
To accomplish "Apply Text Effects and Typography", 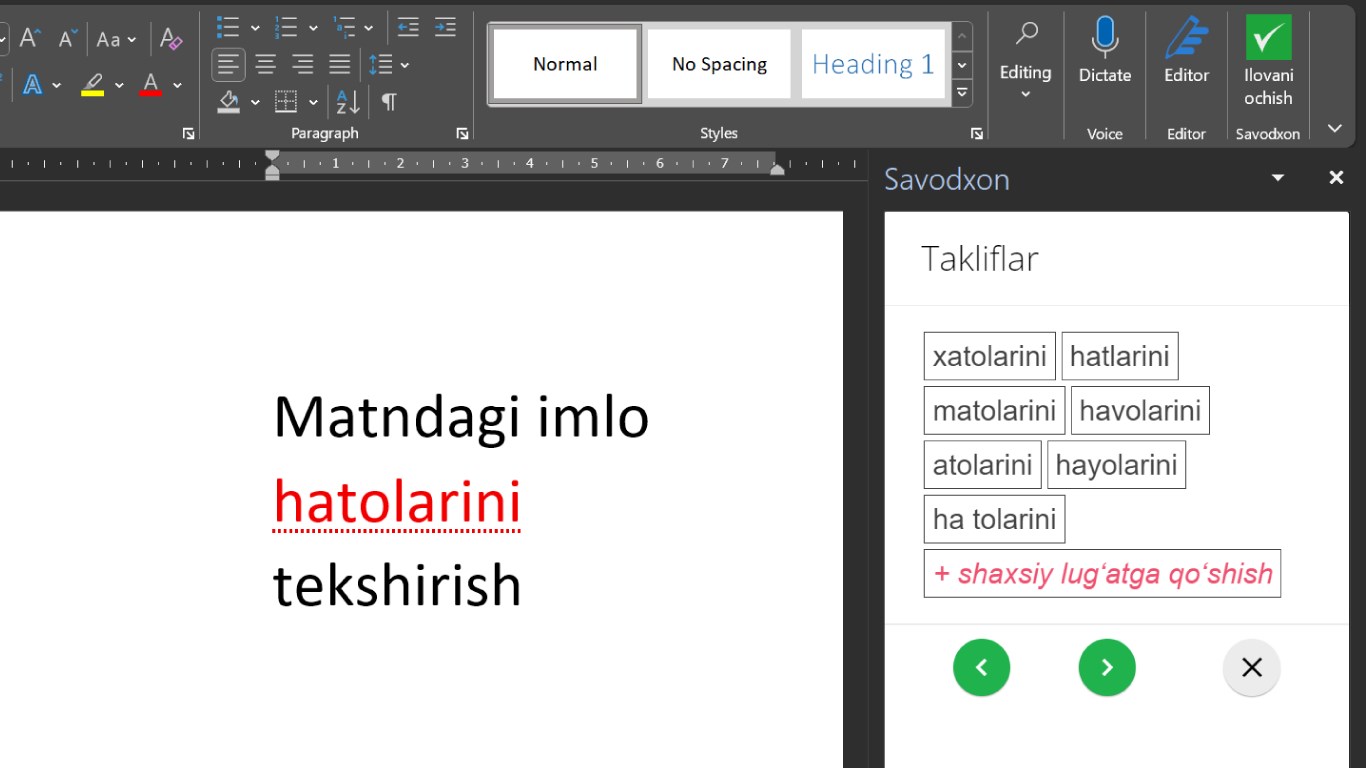I will 32,85.
